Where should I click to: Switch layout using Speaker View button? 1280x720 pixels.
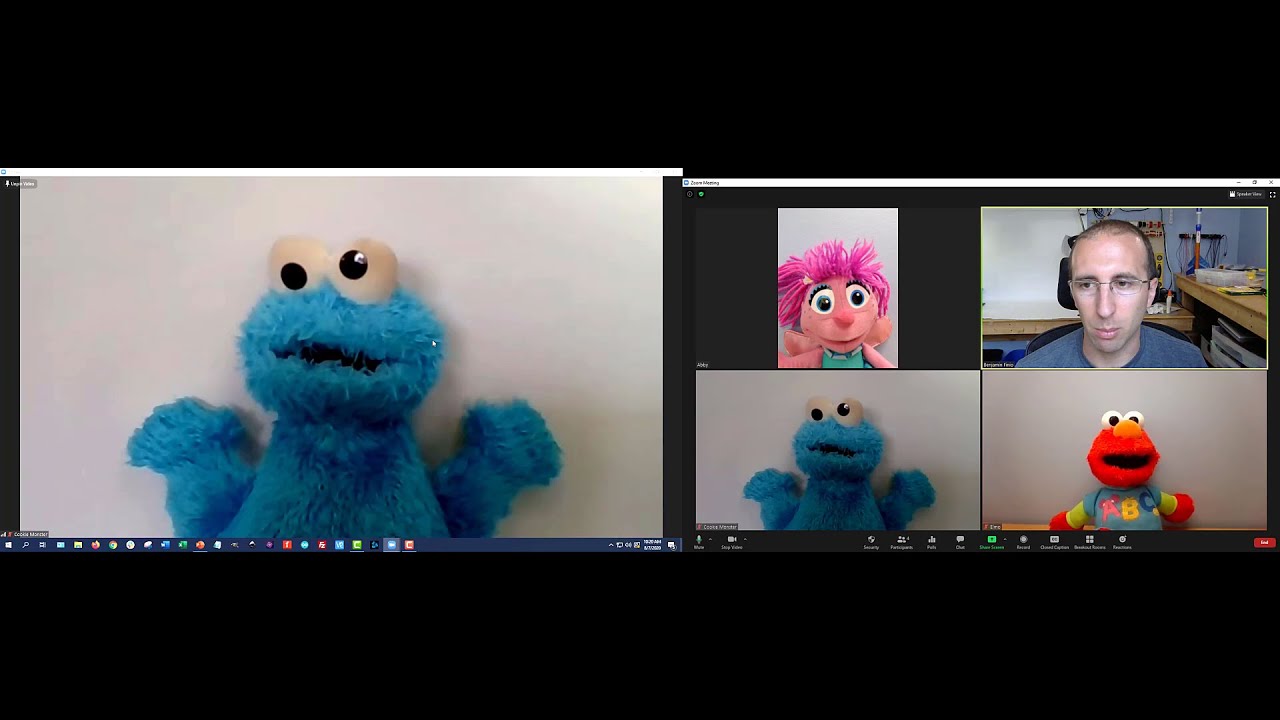coord(1246,194)
